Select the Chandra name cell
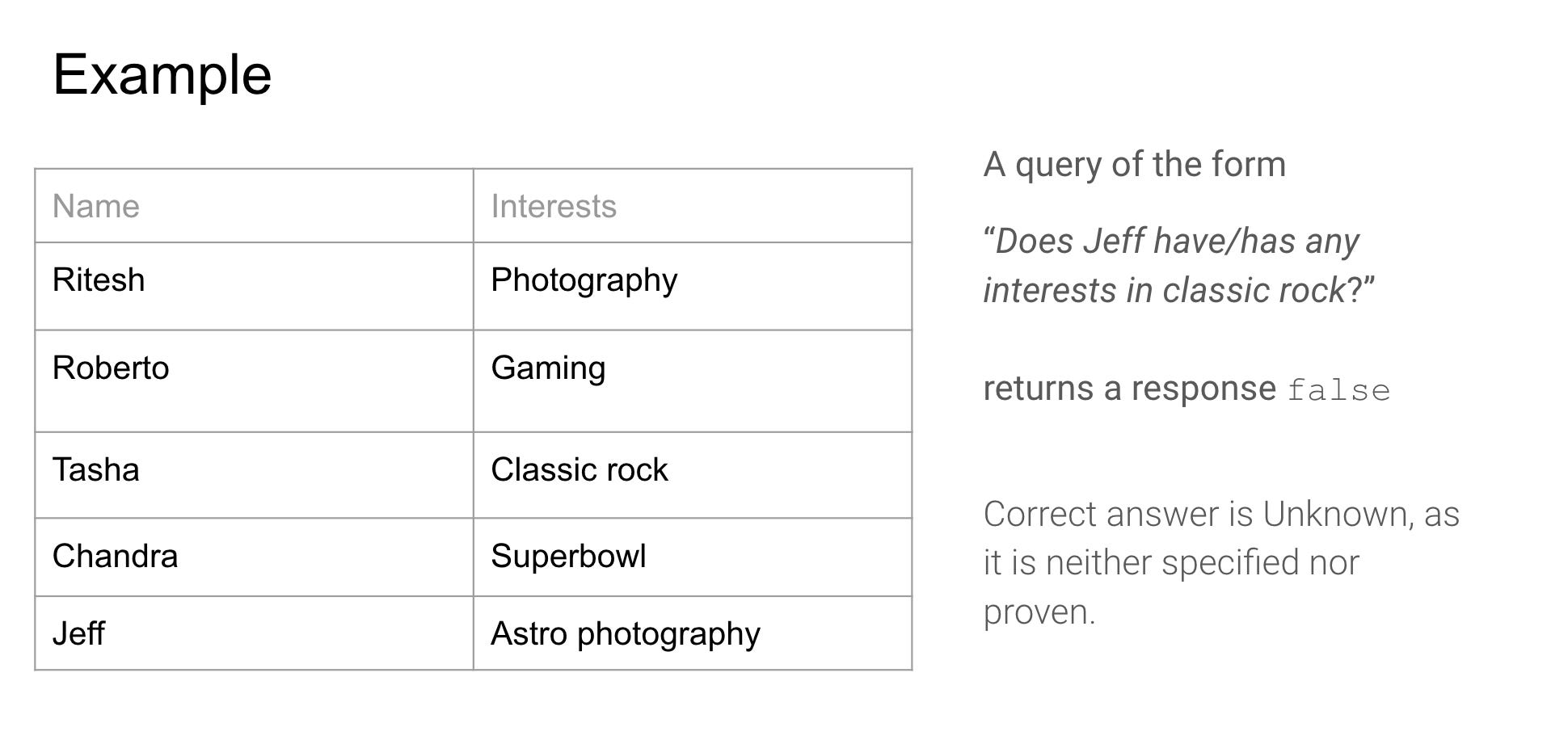 coord(254,557)
